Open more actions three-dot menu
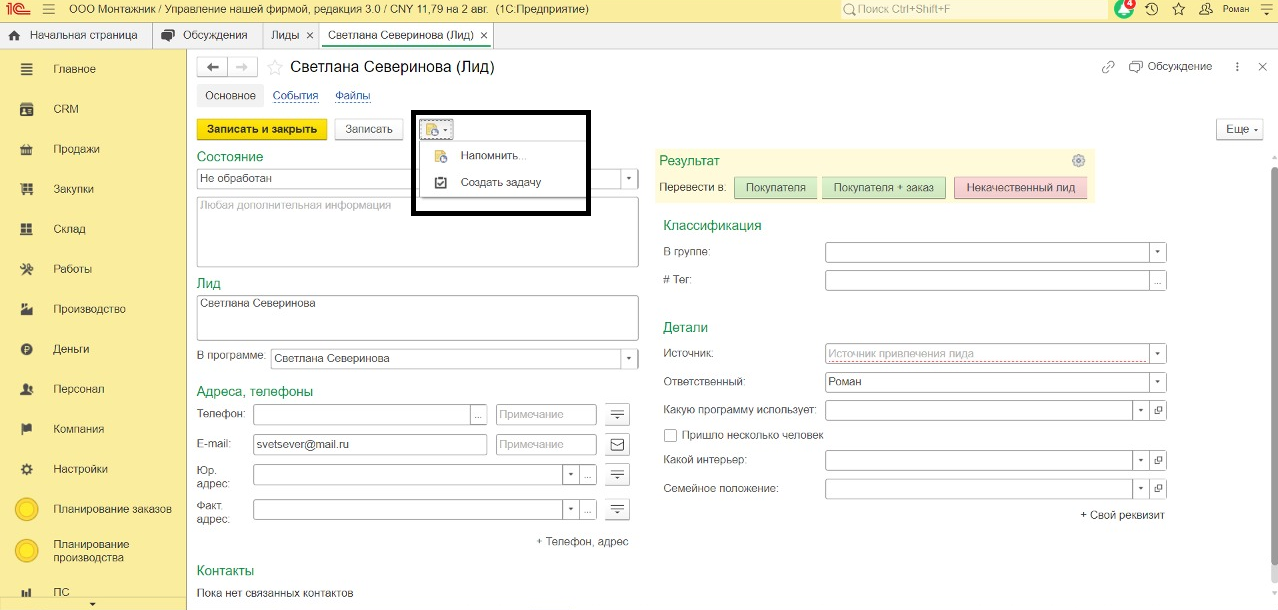 pos(1237,67)
